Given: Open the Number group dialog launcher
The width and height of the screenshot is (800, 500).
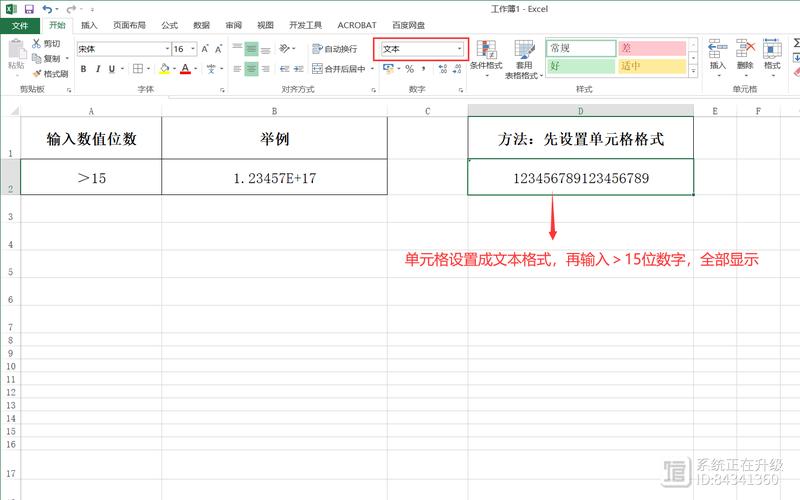Looking at the screenshot, I should click(461, 90).
